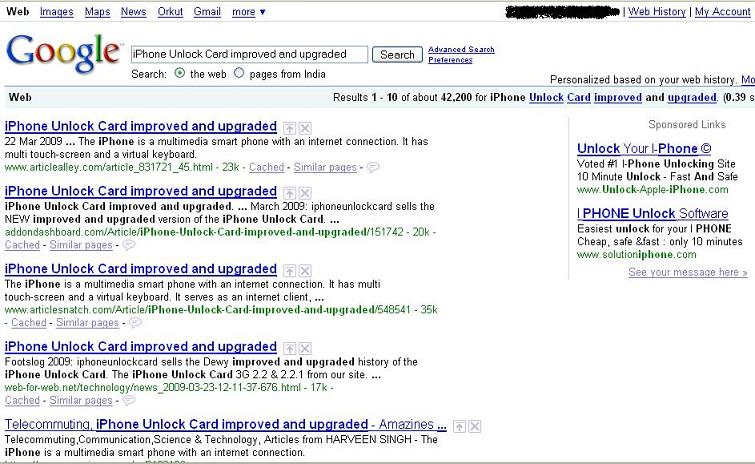
Task: Click the 'Sponsored Links' heading text
Action: click(x=687, y=124)
